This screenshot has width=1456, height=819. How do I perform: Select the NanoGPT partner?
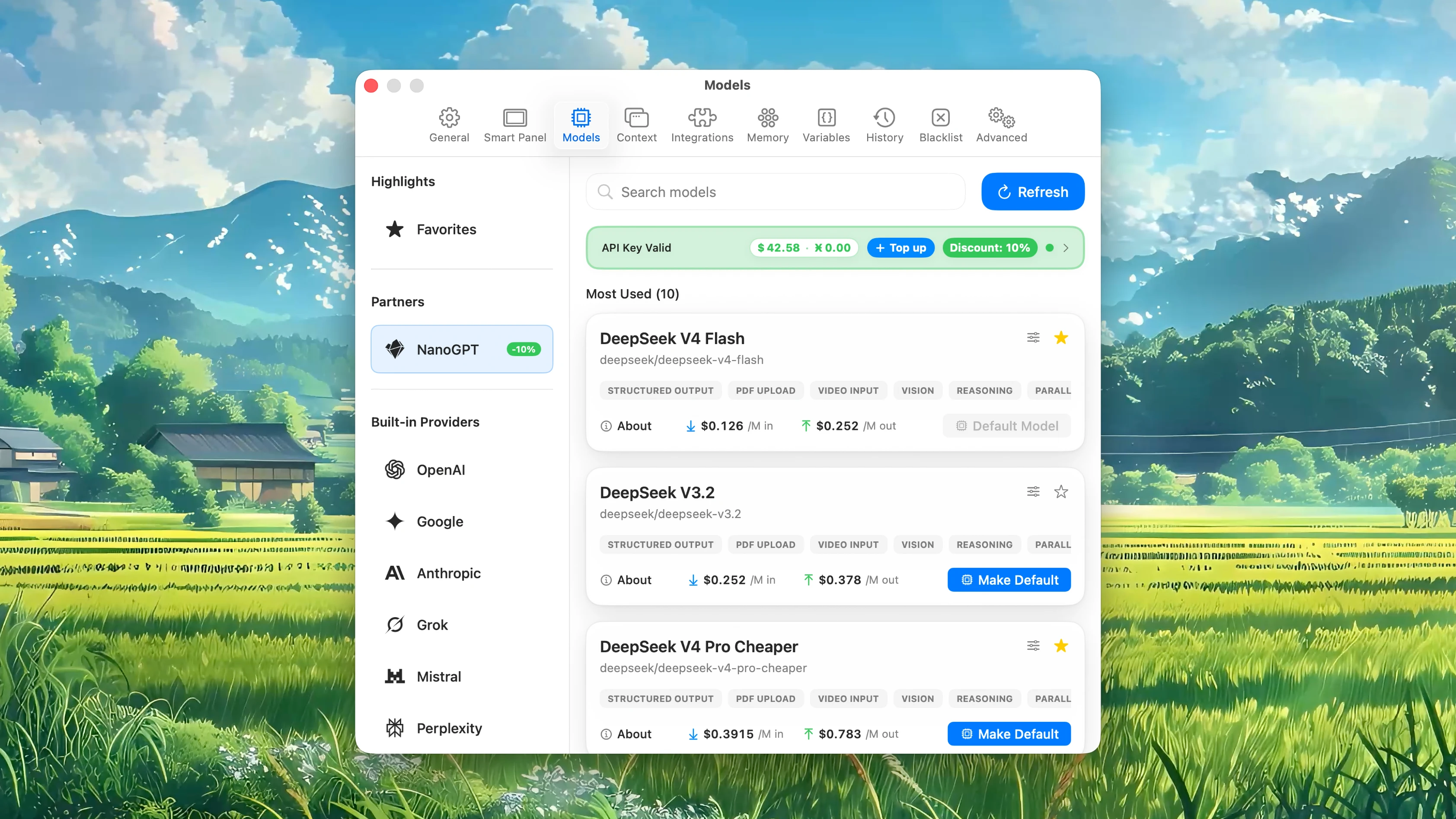[462, 349]
